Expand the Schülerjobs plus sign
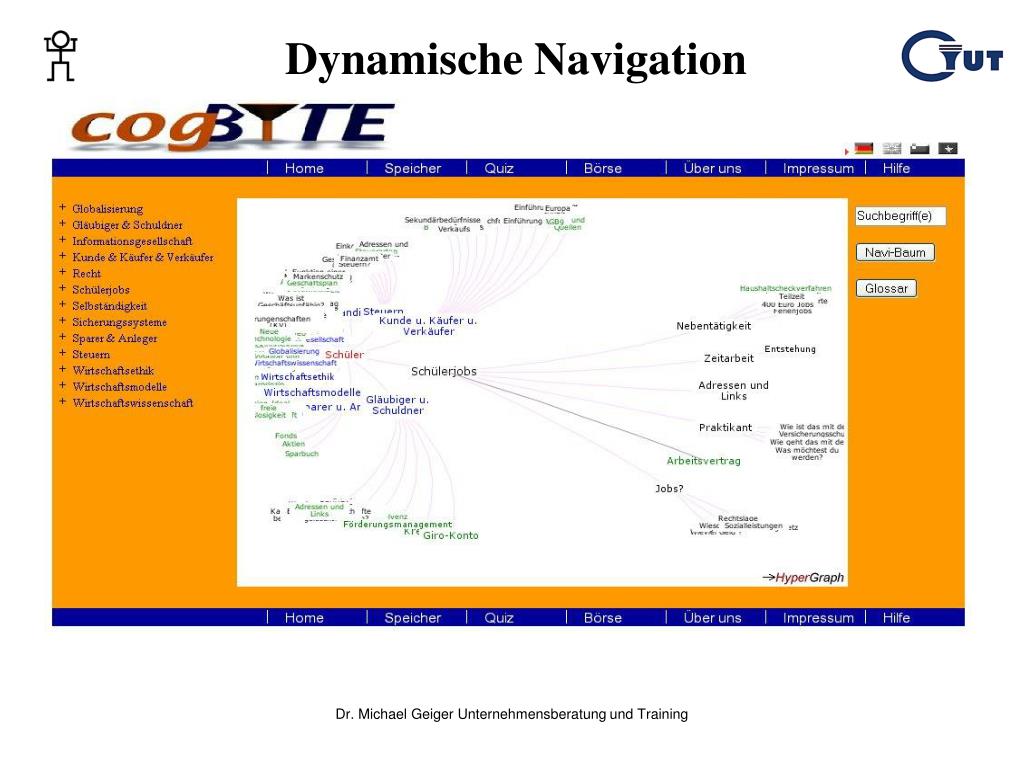1024x768 pixels. point(63,289)
